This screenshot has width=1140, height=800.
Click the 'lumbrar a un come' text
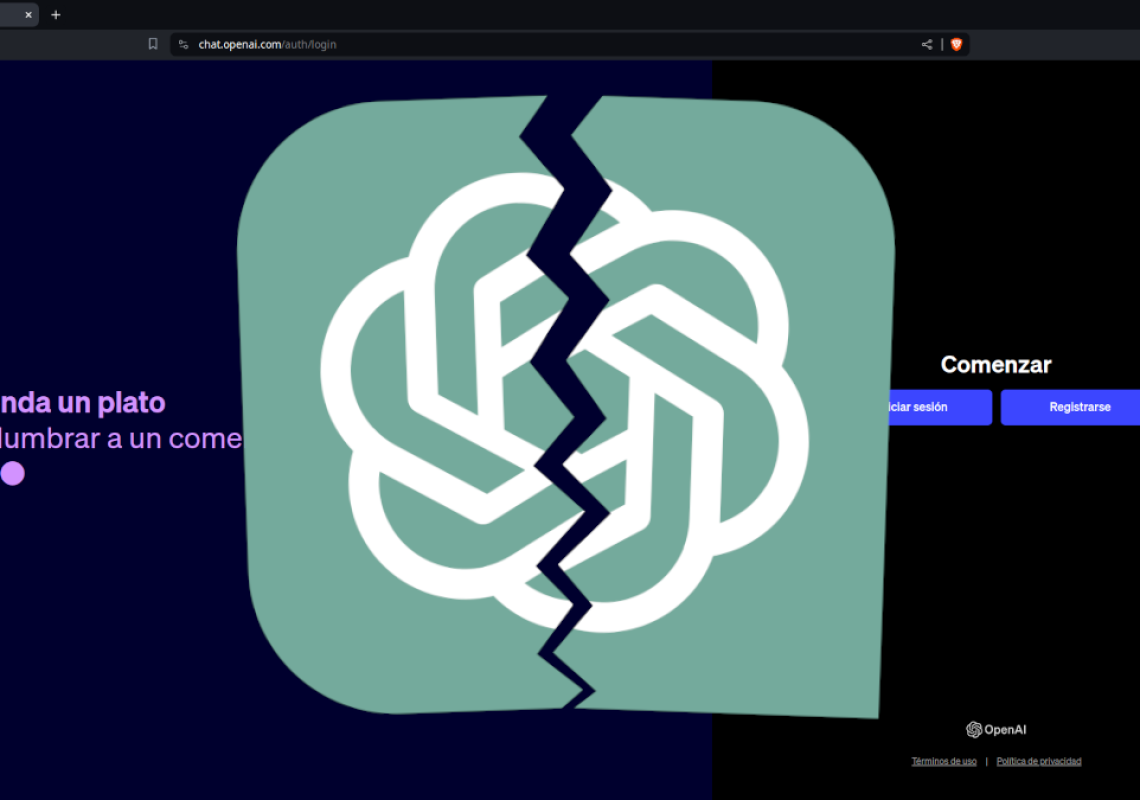[121, 439]
